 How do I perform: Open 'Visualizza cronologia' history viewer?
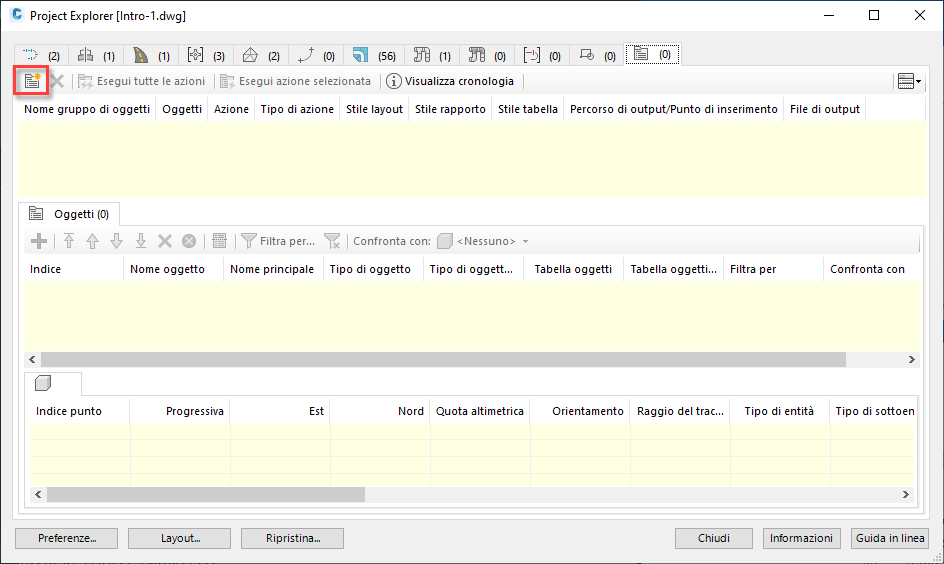(450, 81)
